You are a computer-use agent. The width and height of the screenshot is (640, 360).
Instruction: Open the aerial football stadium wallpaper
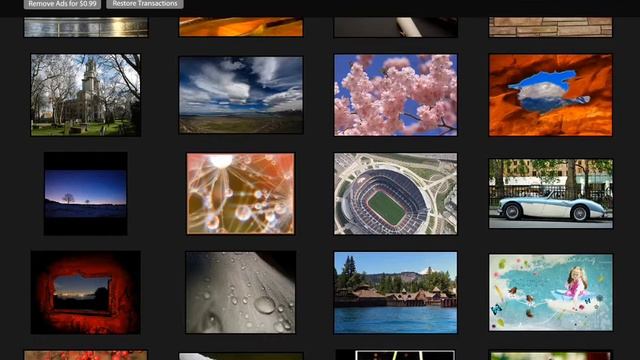tap(396, 193)
